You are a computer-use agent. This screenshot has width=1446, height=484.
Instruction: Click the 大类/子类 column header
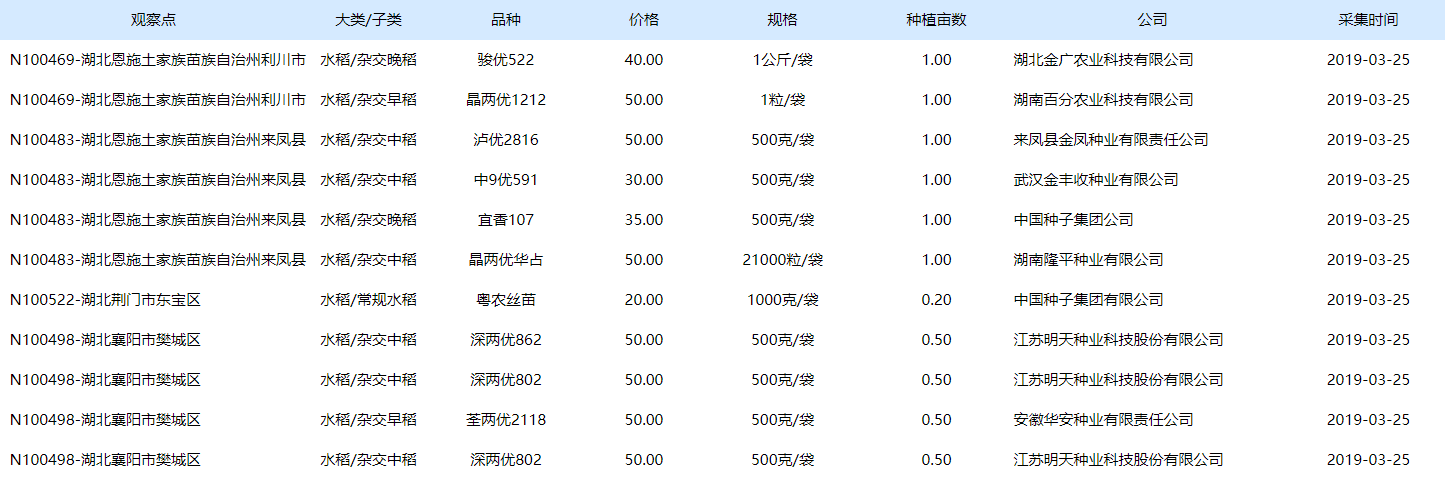coord(368,20)
